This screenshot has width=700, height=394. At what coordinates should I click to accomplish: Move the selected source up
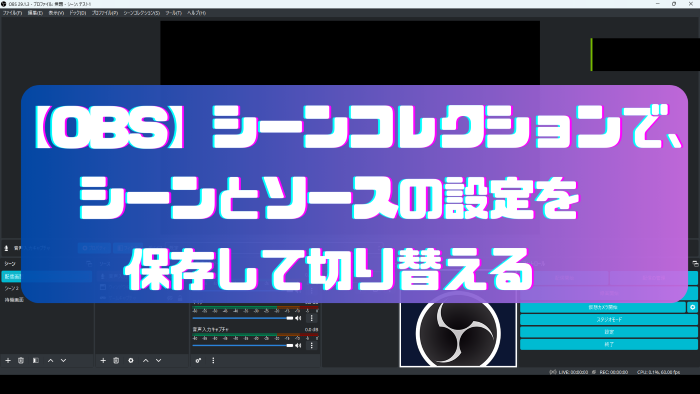pyautogui.click(x=146, y=360)
